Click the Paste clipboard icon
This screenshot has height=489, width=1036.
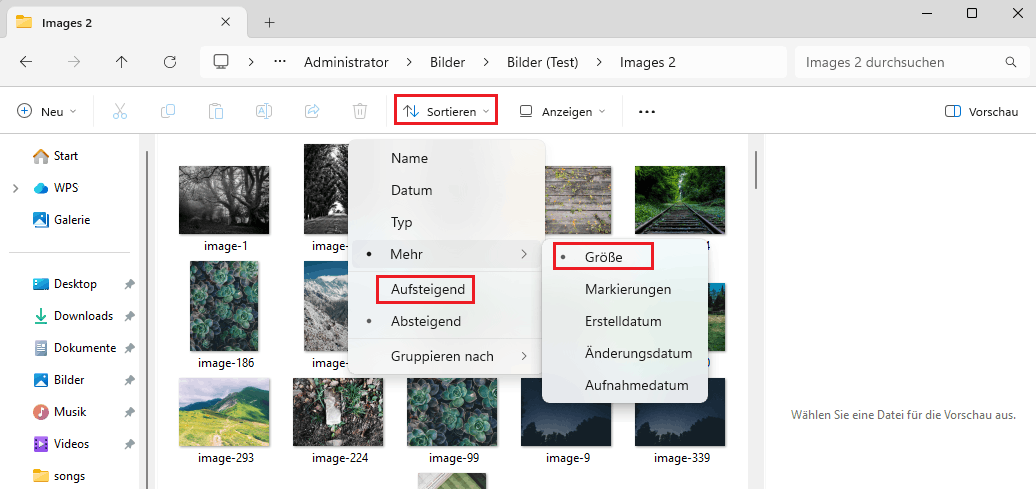coord(216,111)
